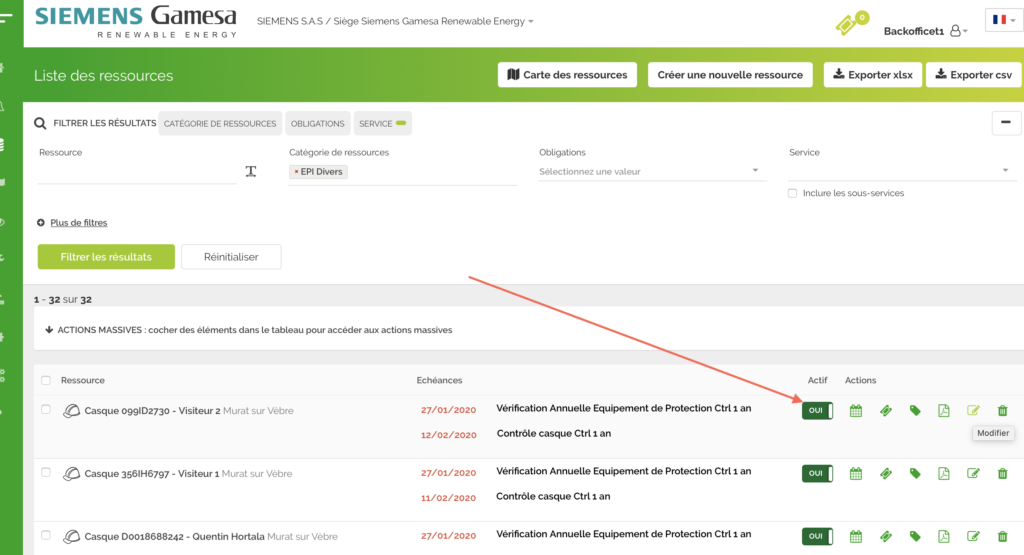Toggle Actif switch for Casque 099ID2730
1024x555 pixels.
(817, 411)
